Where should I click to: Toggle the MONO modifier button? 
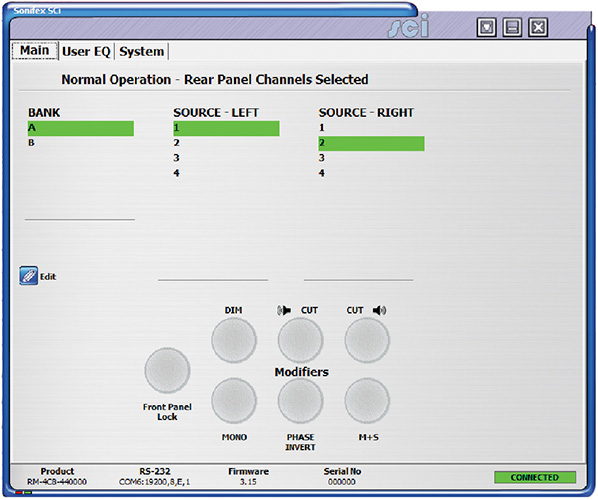click(234, 400)
